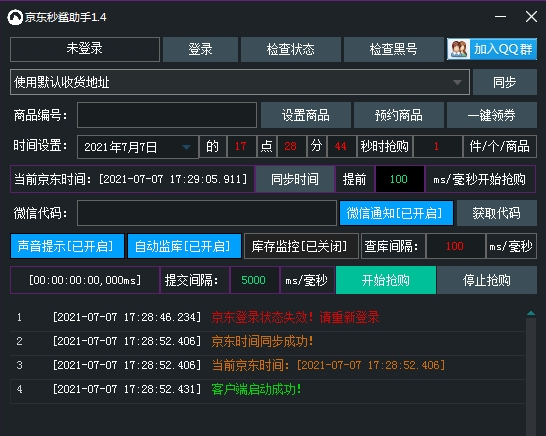The height and width of the screenshot is (436, 546).
Task: Minimize the 京东秒鲨助手 window
Action: pyautogui.click(x=500, y=16)
